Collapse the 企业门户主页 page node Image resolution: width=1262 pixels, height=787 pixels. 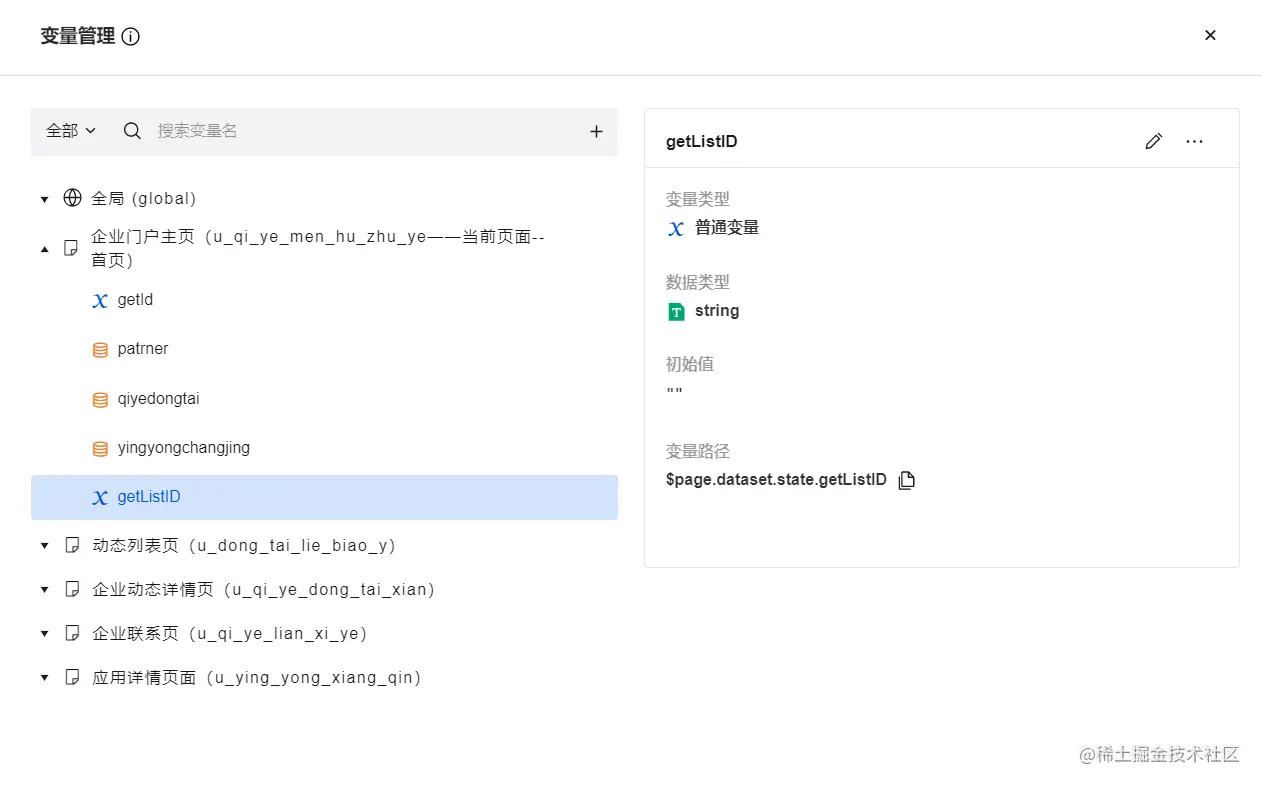[x=44, y=249]
